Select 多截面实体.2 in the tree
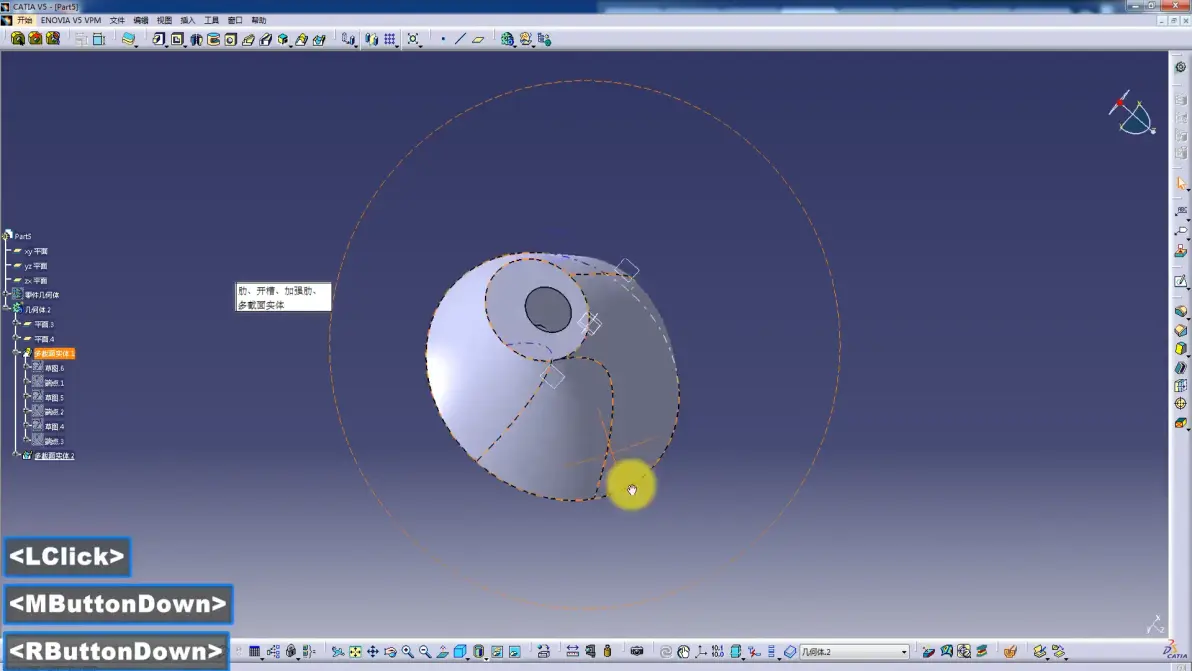Screen dimensions: 1192x671 click(54, 456)
